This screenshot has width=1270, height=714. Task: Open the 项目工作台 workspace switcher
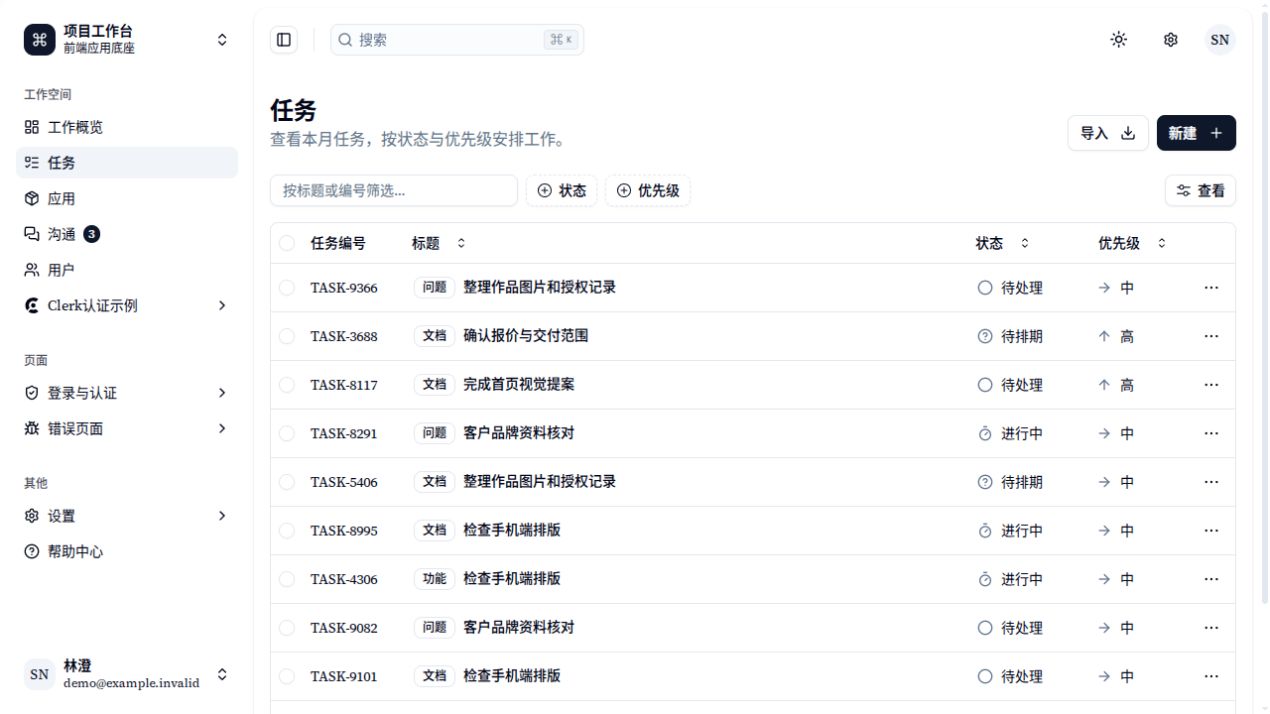coord(127,40)
